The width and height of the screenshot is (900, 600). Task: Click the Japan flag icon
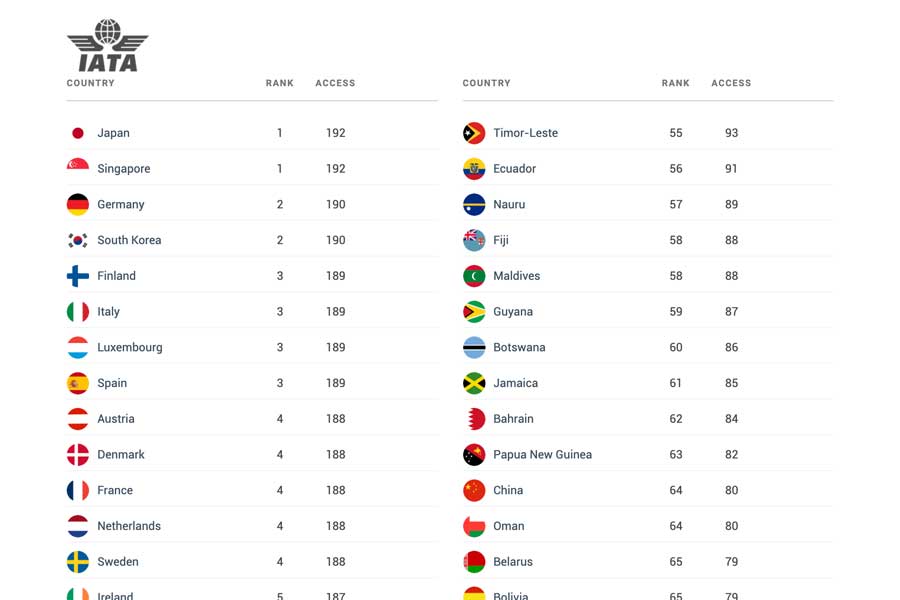(x=78, y=133)
